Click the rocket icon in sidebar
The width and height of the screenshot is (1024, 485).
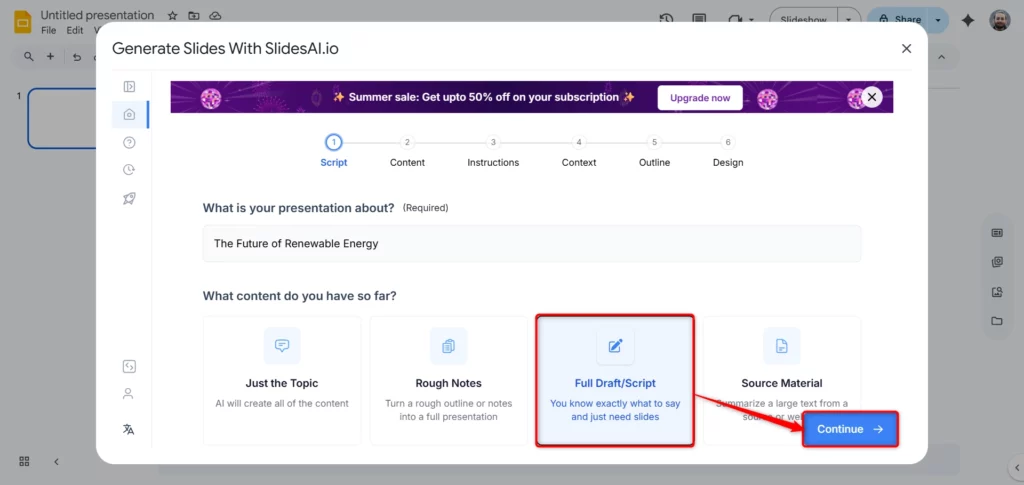pyautogui.click(x=129, y=198)
